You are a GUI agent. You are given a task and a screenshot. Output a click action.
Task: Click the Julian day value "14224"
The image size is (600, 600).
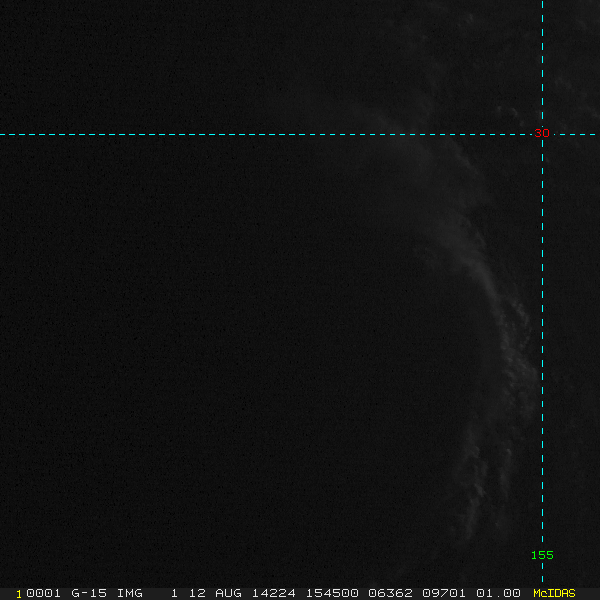click(274, 593)
